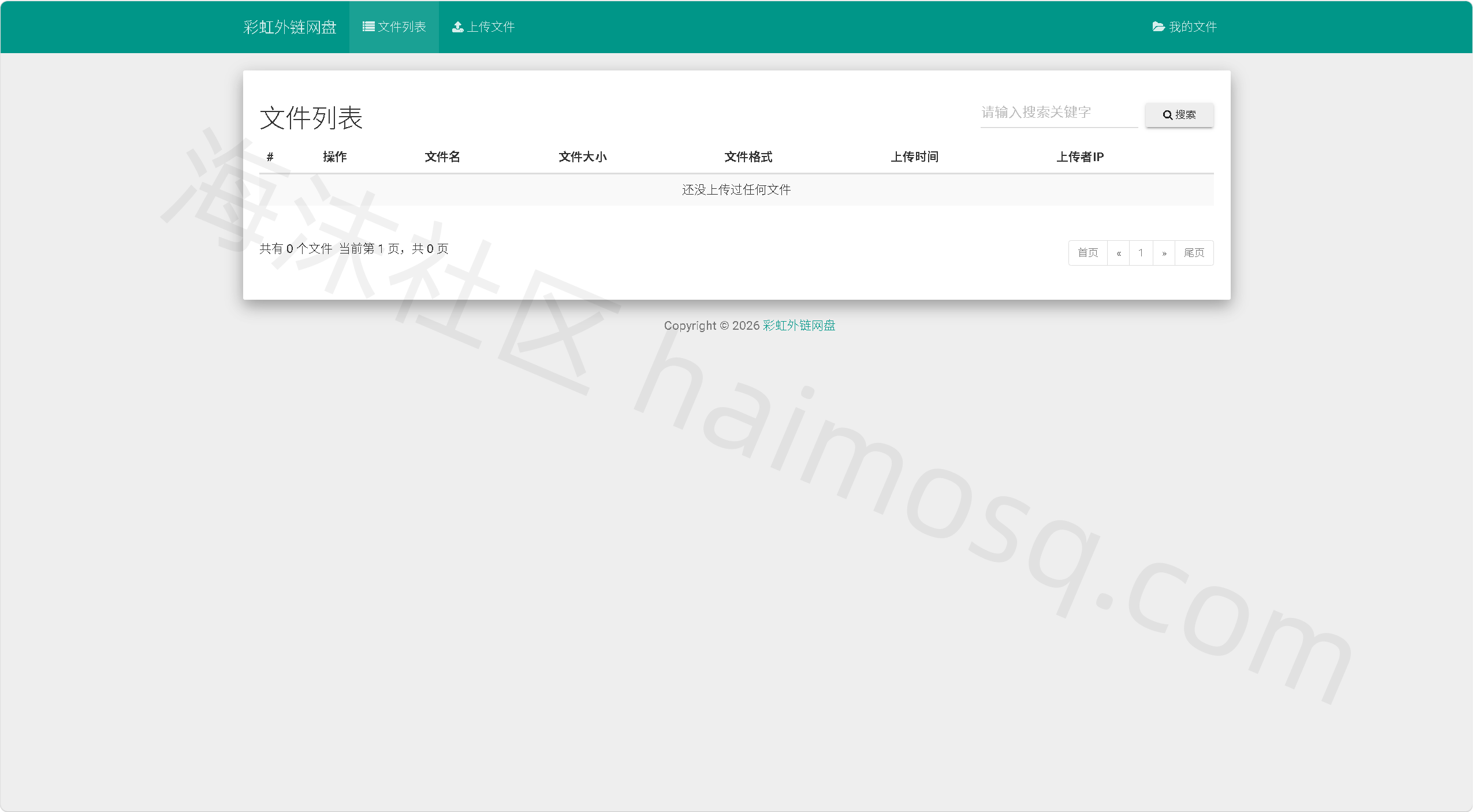Click the 文件大小 column header
1475x812 pixels.
pos(583,157)
